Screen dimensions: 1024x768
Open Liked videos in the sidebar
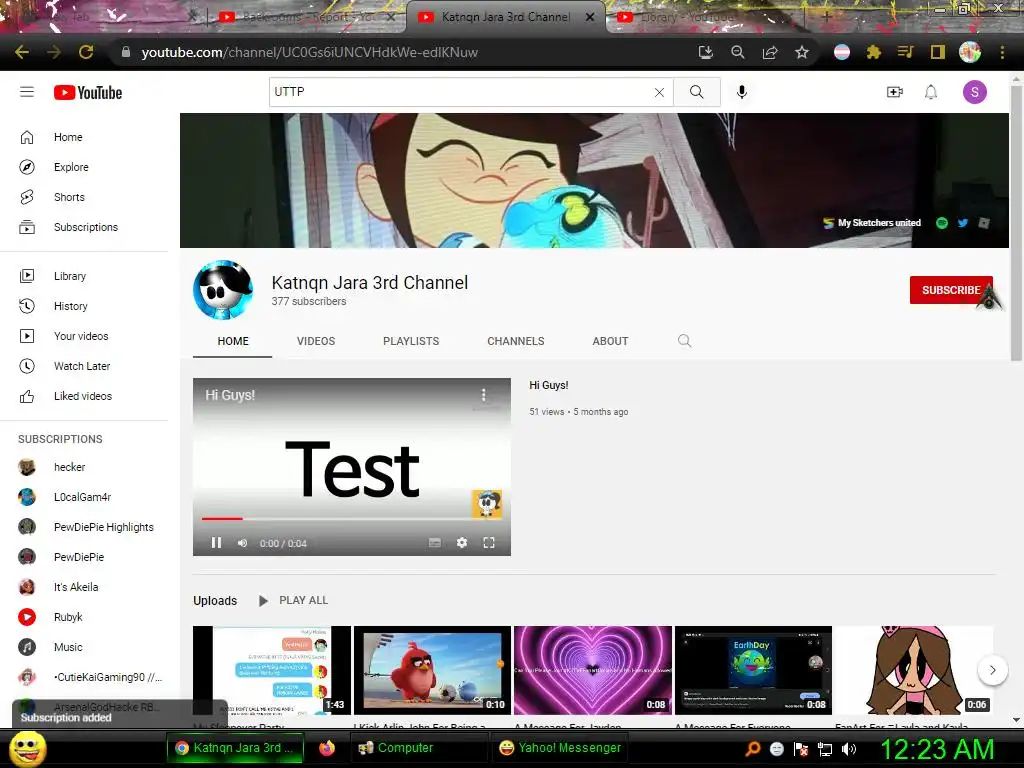click(x=85, y=396)
